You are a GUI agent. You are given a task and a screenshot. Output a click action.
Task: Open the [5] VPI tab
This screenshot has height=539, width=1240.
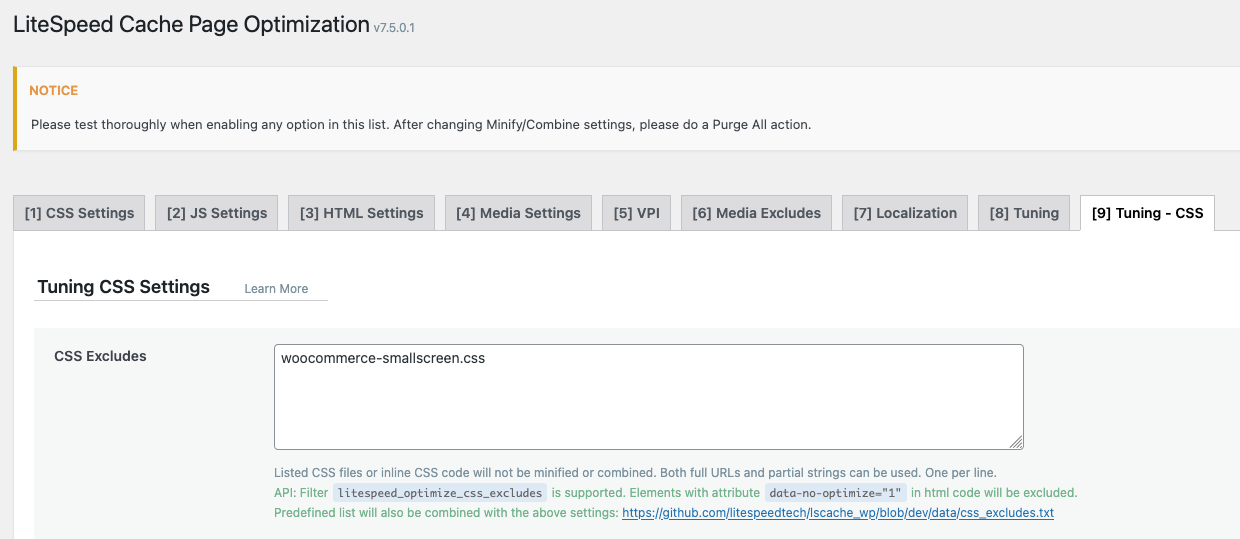(636, 213)
